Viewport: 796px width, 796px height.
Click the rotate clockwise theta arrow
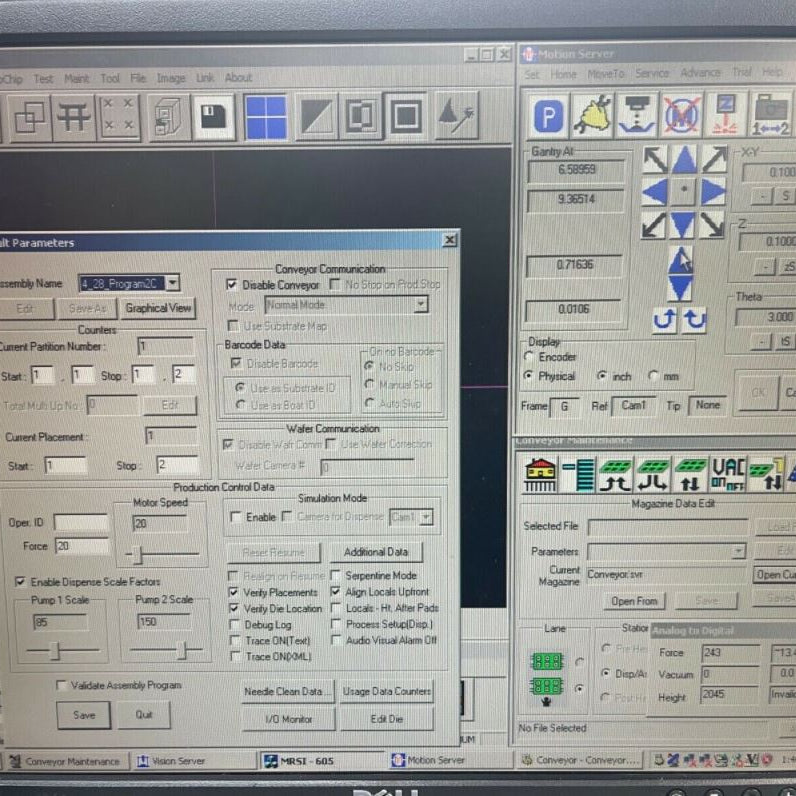coord(694,320)
